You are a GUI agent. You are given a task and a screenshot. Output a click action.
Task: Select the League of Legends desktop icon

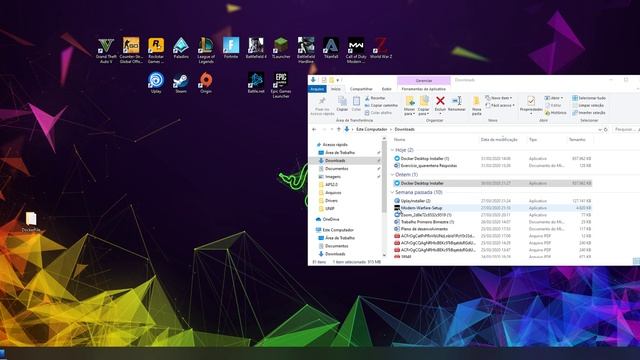point(206,50)
